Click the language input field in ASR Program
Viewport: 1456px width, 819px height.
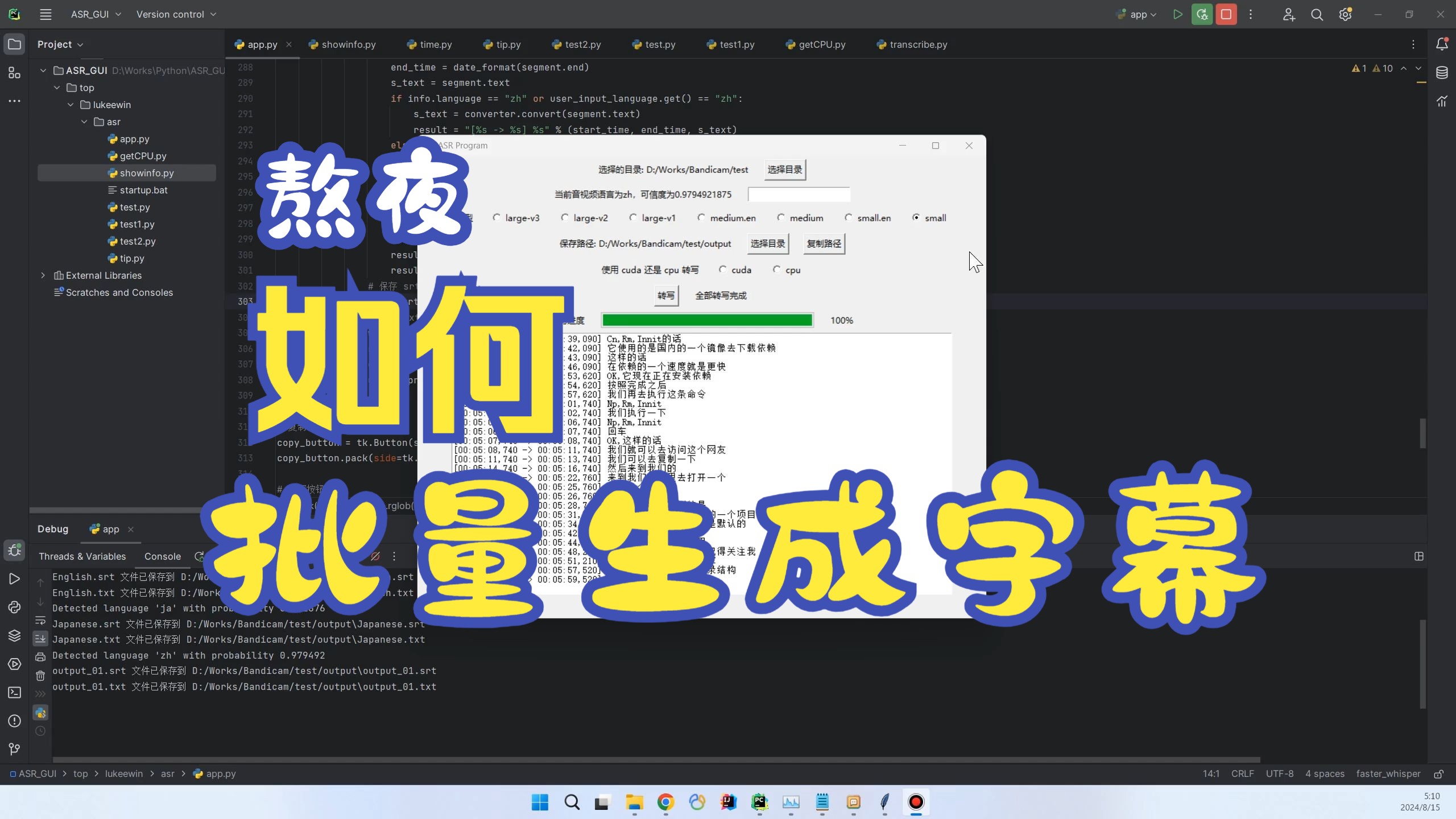(x=799, y=195)
